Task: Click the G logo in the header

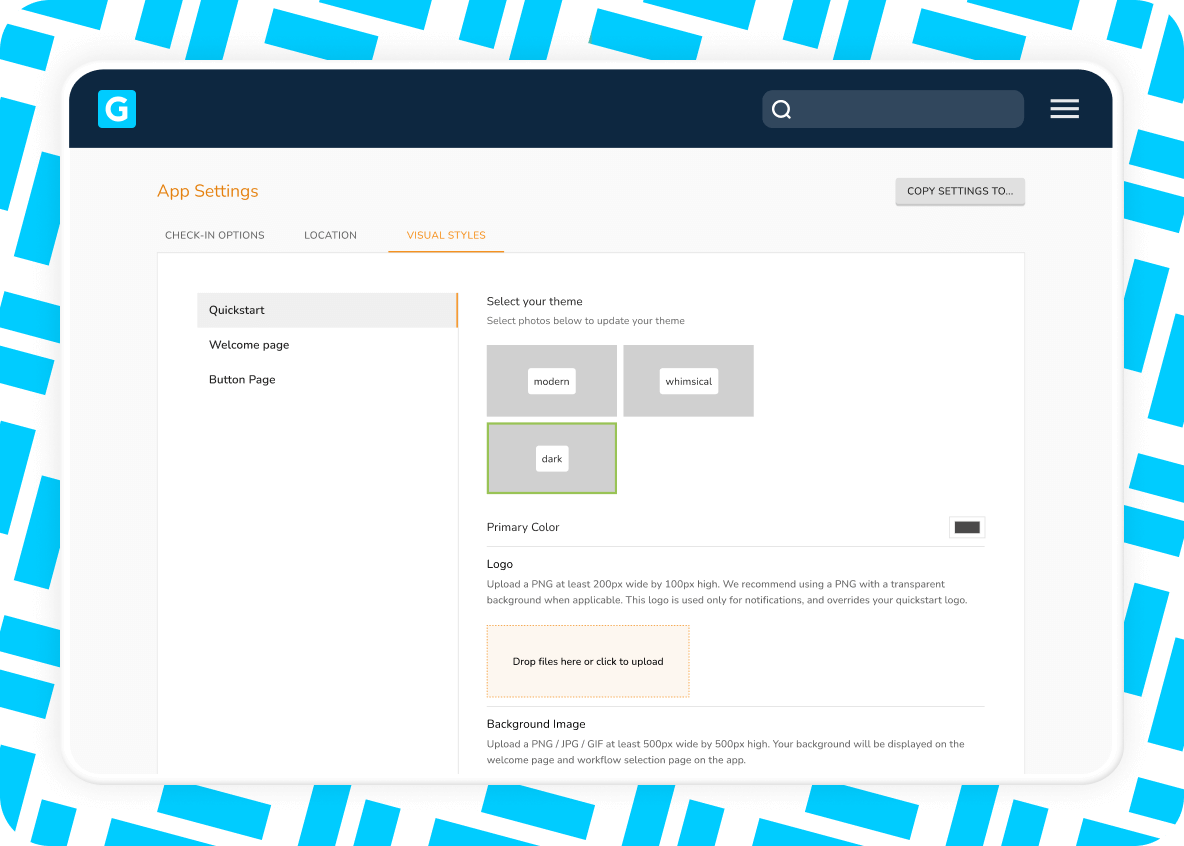Action: click(x=116, y=109)
